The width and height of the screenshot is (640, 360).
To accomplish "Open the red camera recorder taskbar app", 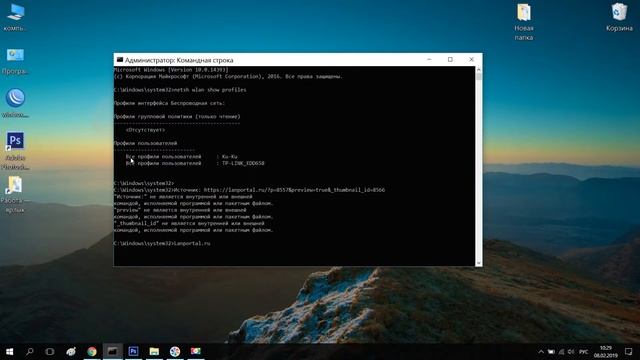I will (x=196, y=351).
